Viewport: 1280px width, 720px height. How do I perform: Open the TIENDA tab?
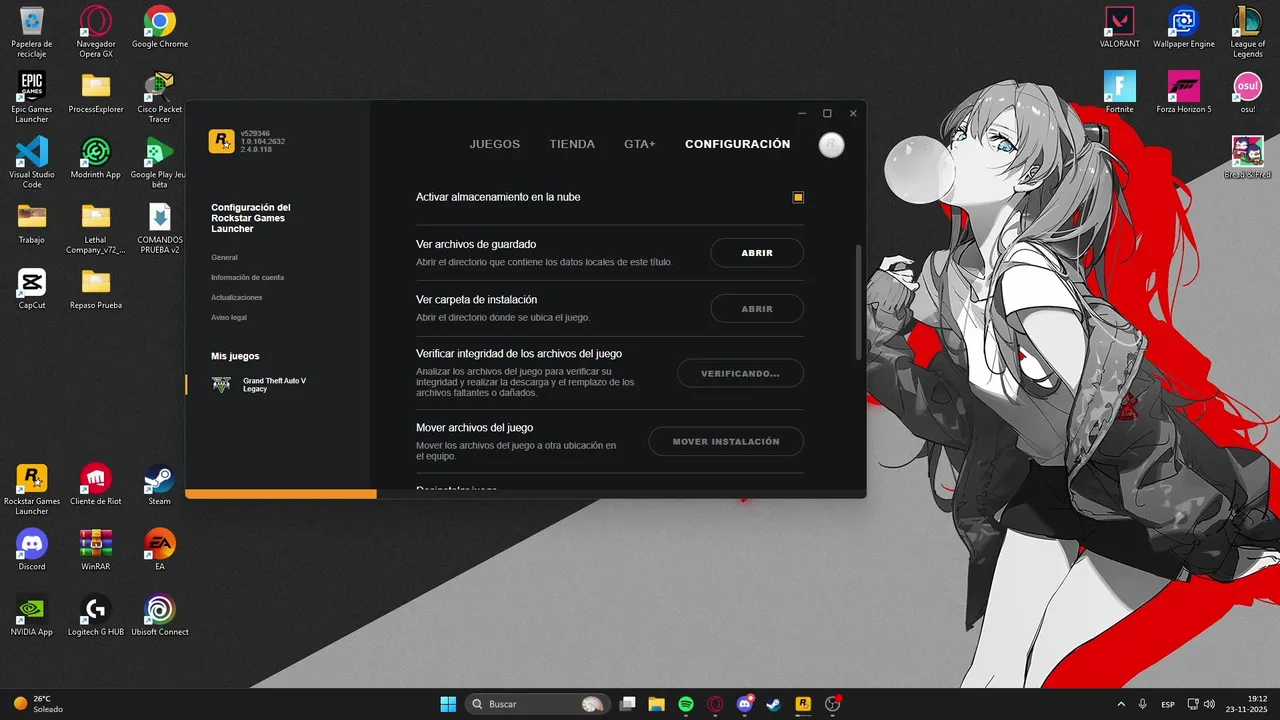(572, 144)
